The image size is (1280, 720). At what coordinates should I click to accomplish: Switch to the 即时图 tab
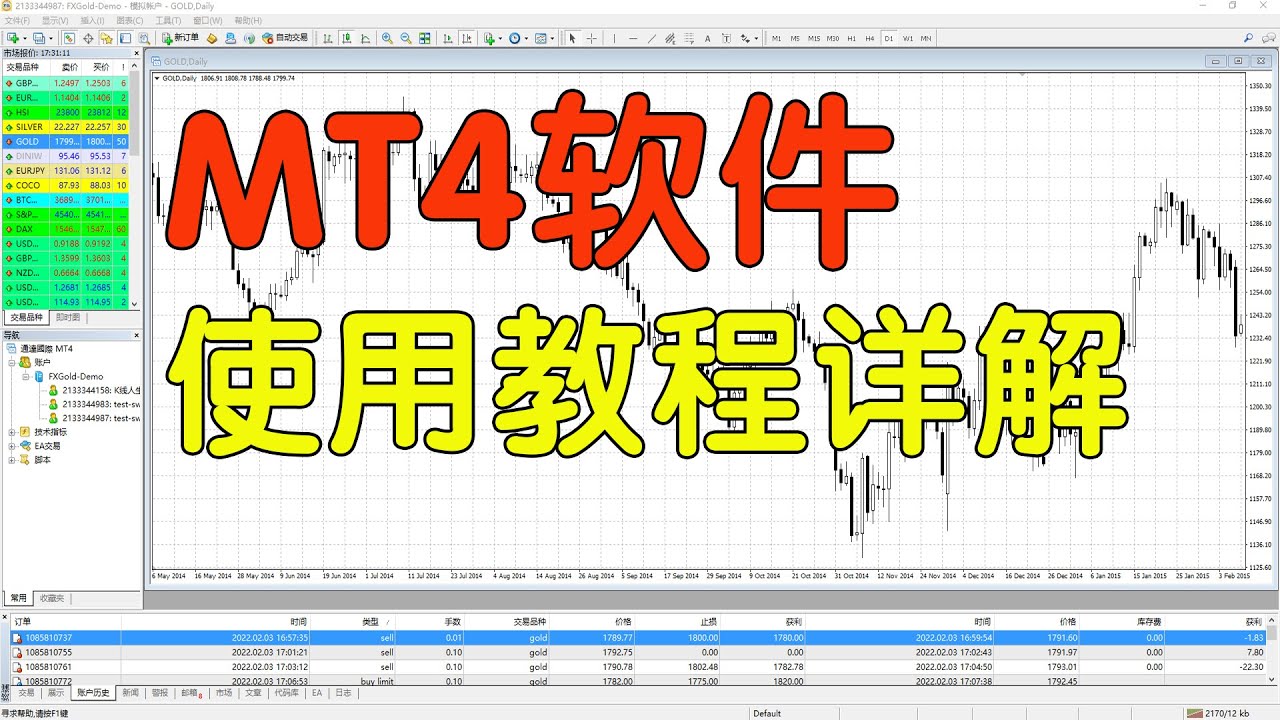[x=68, y=317]
